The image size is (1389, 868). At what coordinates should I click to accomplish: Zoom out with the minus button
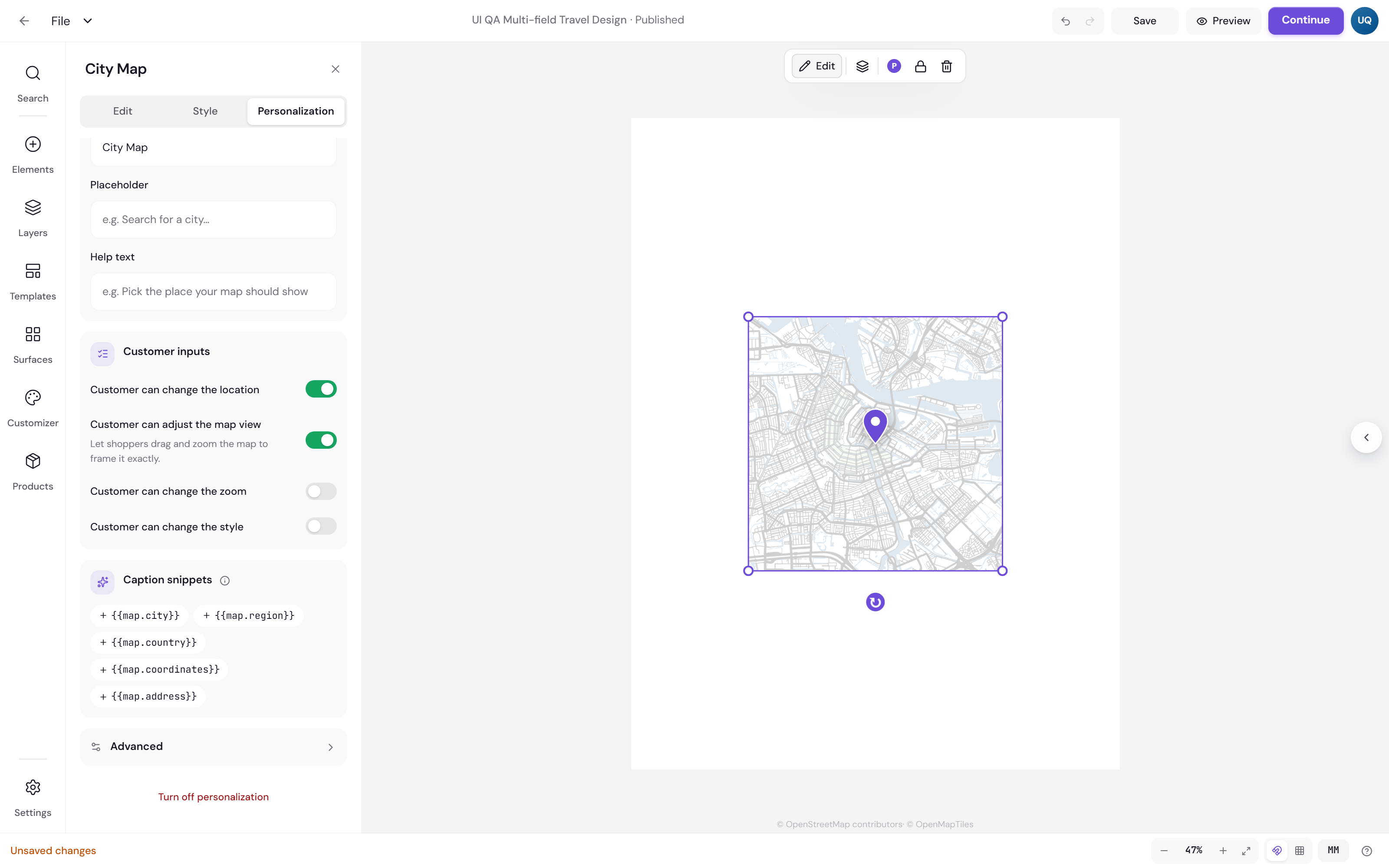coord(1164,851)
